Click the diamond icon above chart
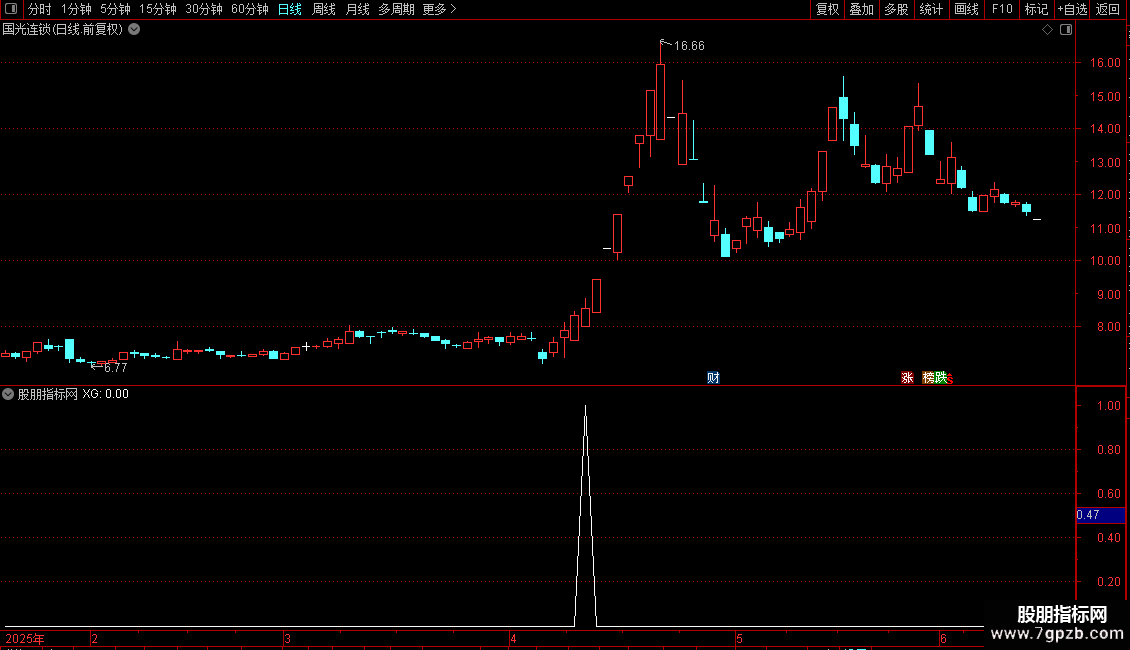1130x650 pixels. 1048,30
